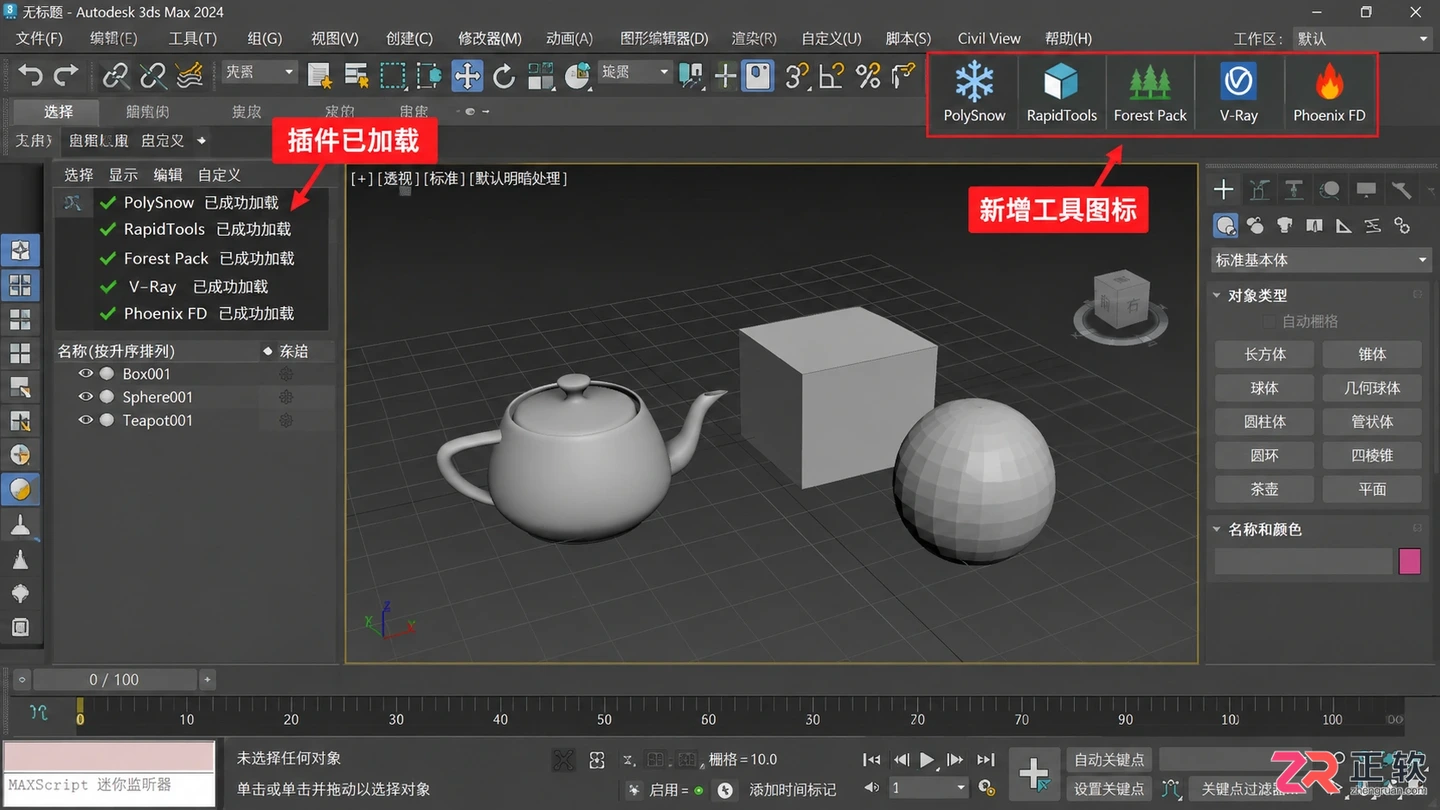This screenshot has height=810, width=1440.
Task: Select the Geometry category icon
Action: click(x=1225, y=226)
